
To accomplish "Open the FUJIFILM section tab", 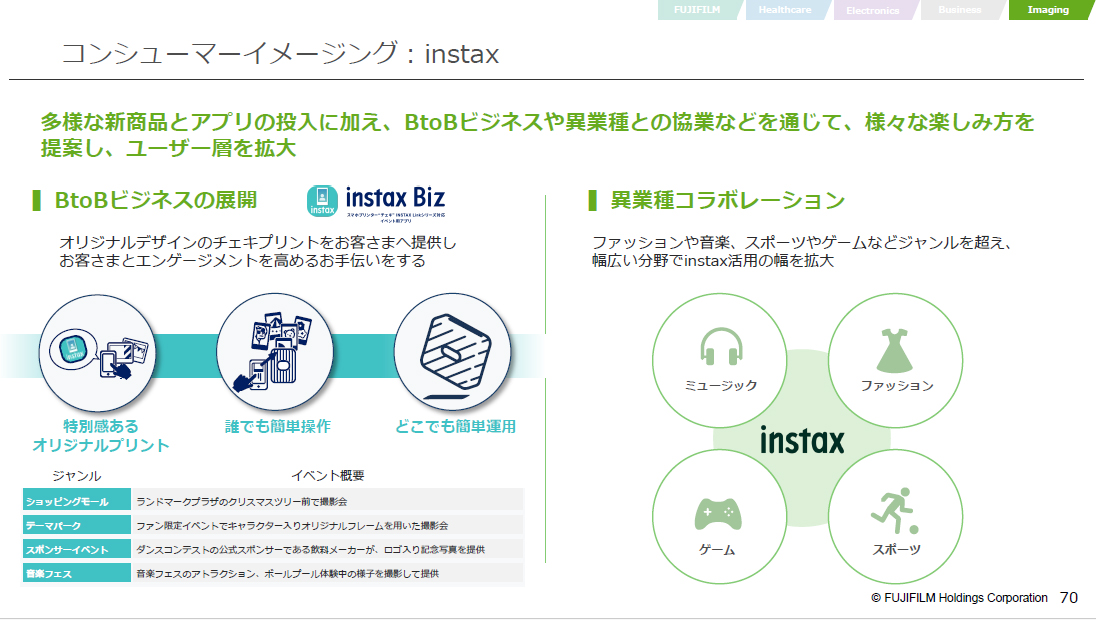I will tap(699, 10).
